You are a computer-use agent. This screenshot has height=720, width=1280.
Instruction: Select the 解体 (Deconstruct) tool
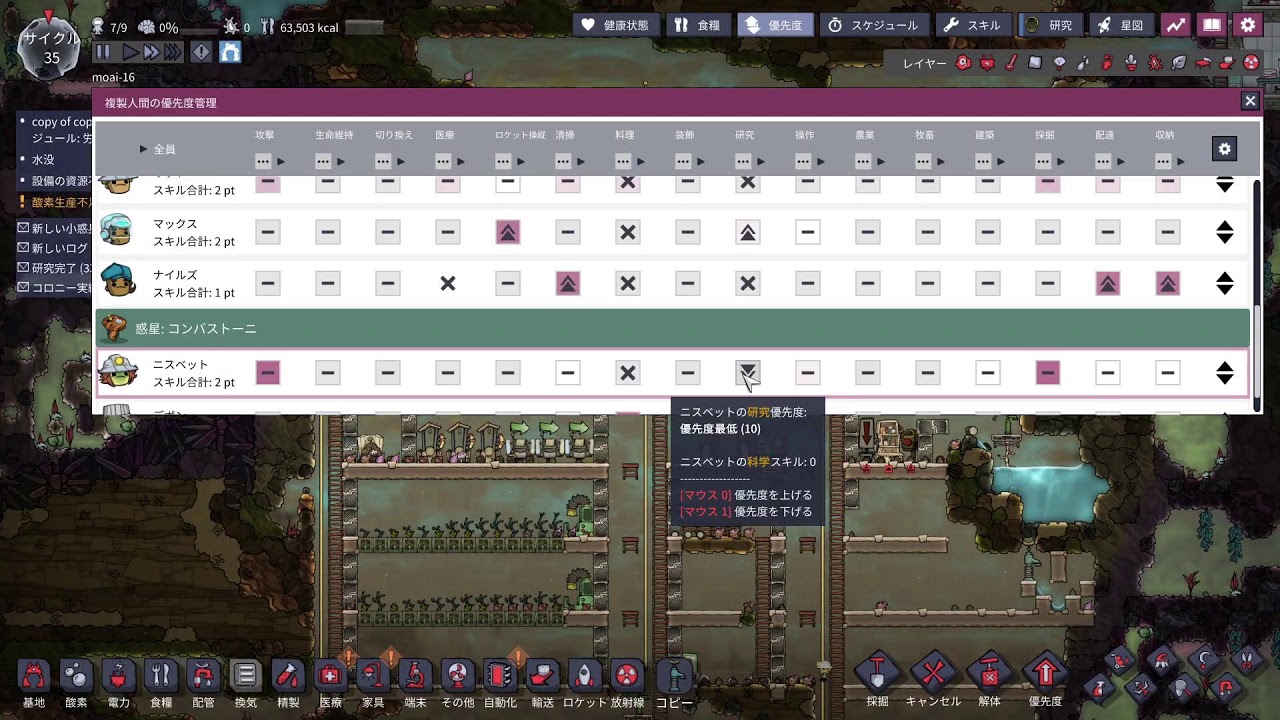[989, 675]
